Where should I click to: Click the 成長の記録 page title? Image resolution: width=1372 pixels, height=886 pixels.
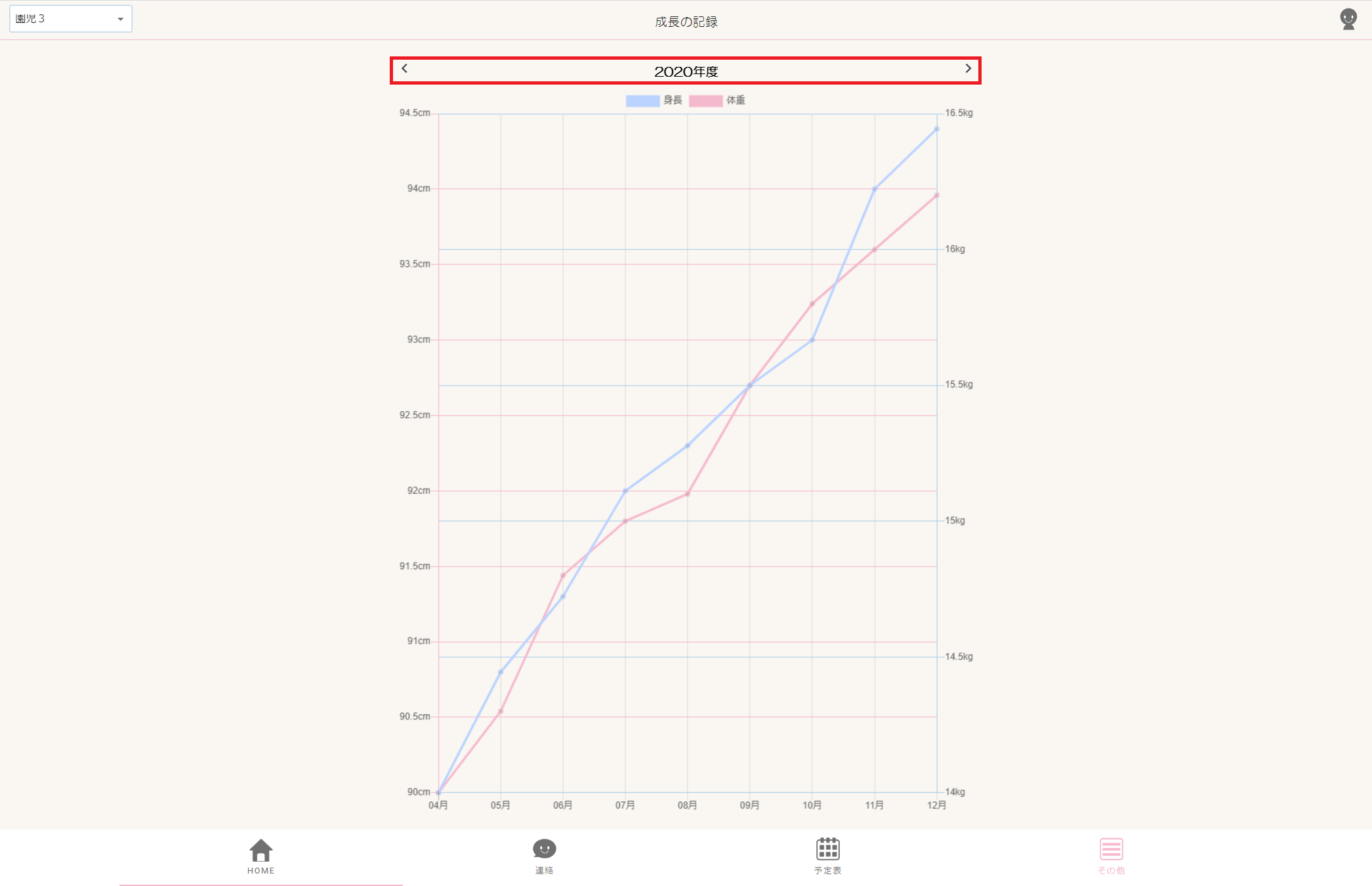[x=686, y=22]
